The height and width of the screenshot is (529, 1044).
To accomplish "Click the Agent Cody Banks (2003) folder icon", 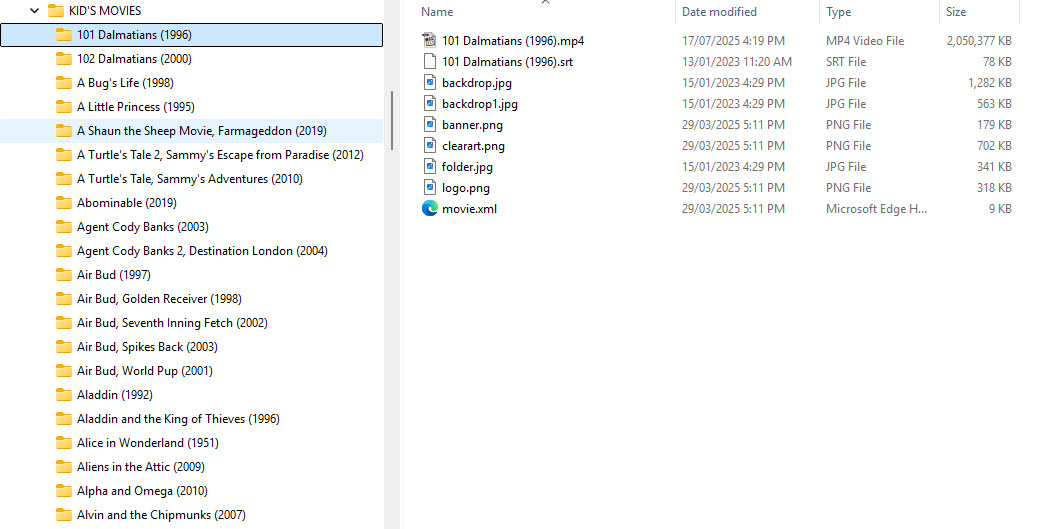I will (x=64, y=227).
